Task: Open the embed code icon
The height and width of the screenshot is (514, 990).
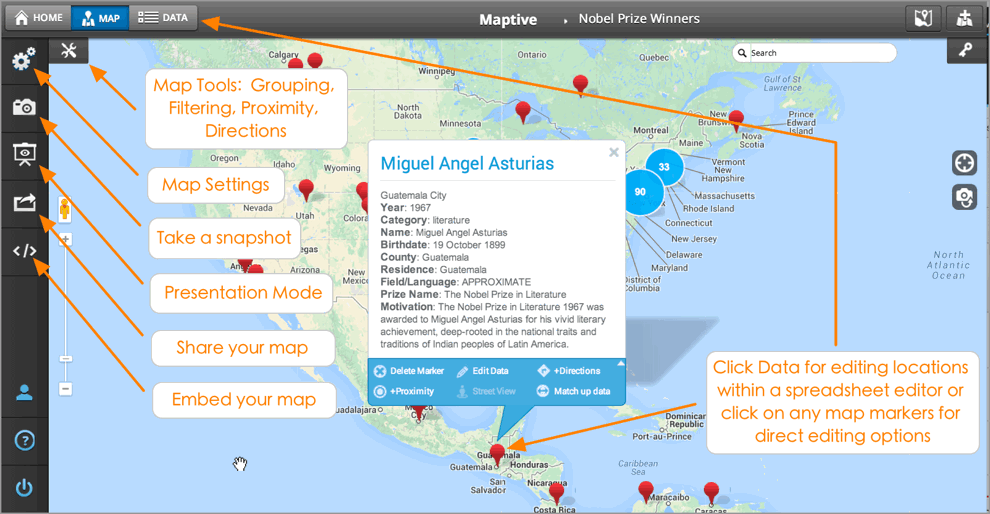Action: 24,251
